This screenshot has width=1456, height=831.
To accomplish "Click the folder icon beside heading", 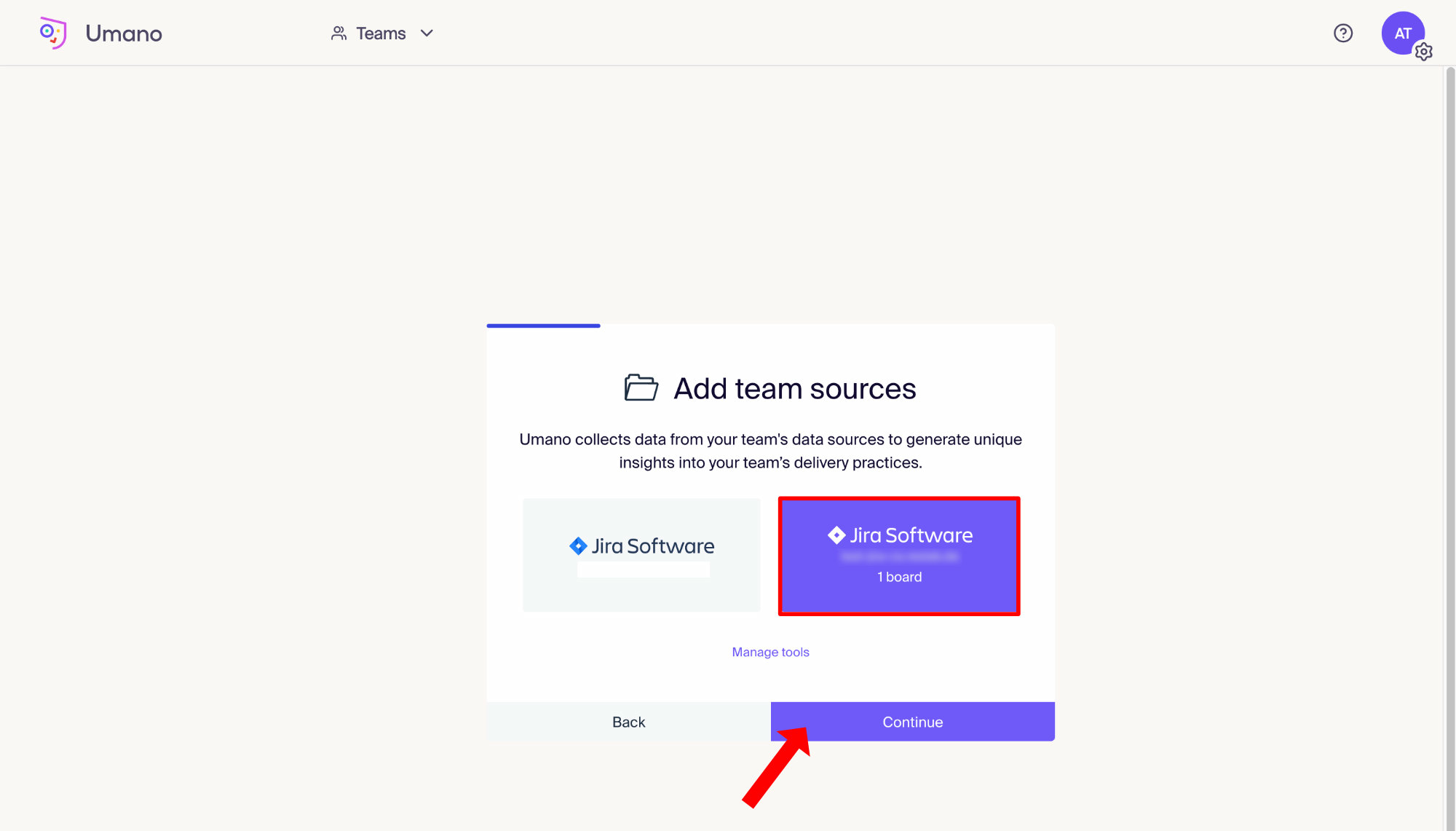I will coord(641,388).
